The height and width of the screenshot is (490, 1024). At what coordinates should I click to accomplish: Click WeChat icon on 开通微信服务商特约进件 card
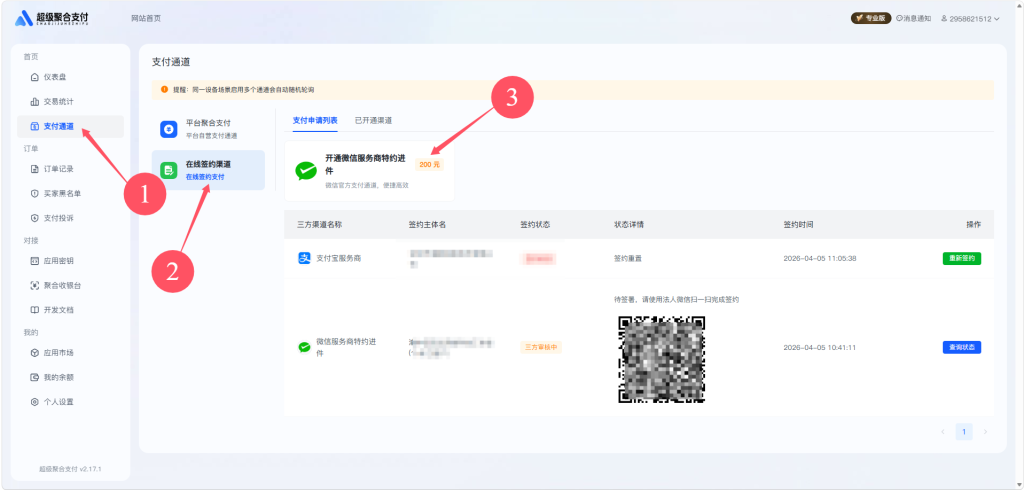coord(306,171)
